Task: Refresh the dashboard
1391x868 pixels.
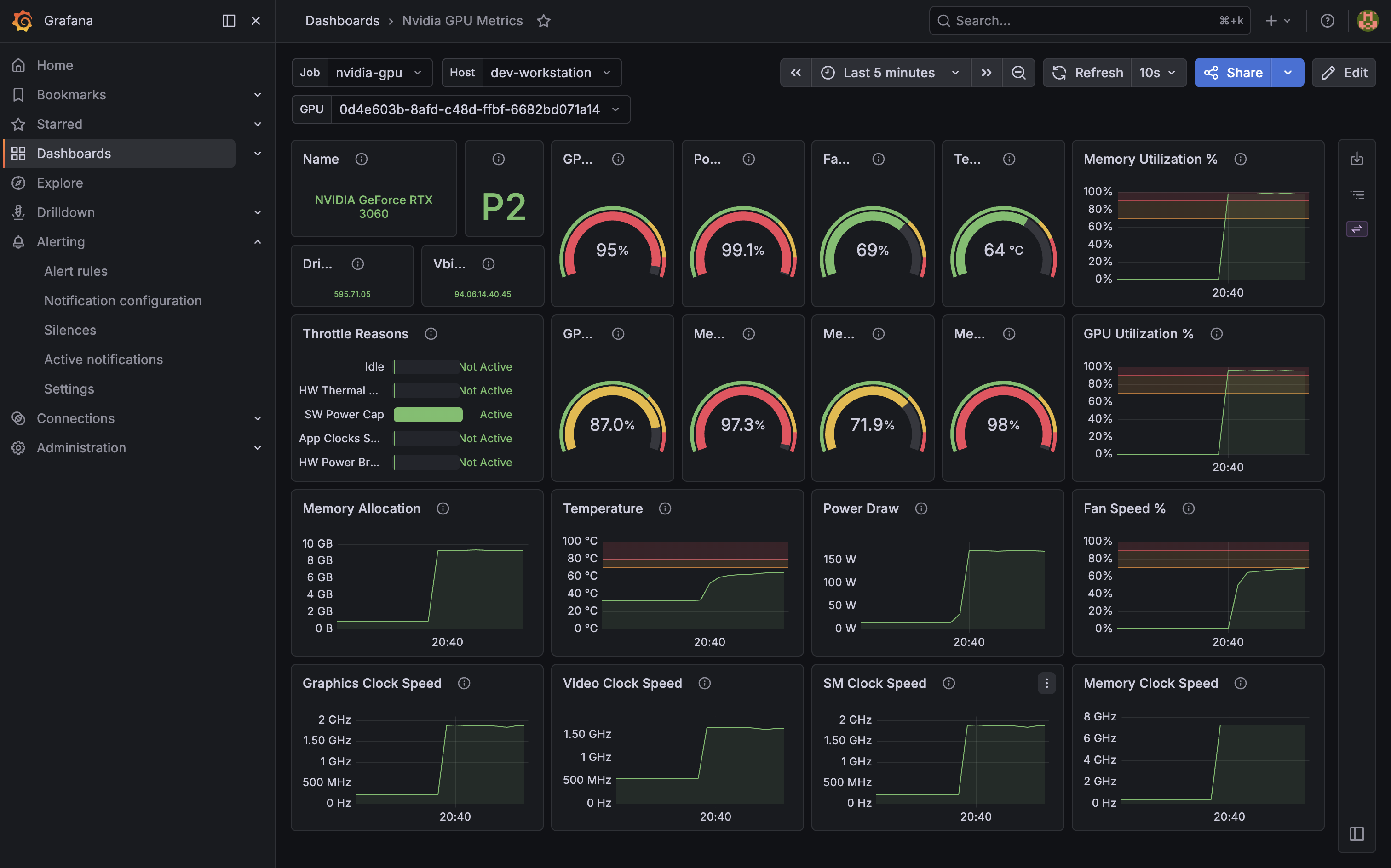Action: 1087,72
